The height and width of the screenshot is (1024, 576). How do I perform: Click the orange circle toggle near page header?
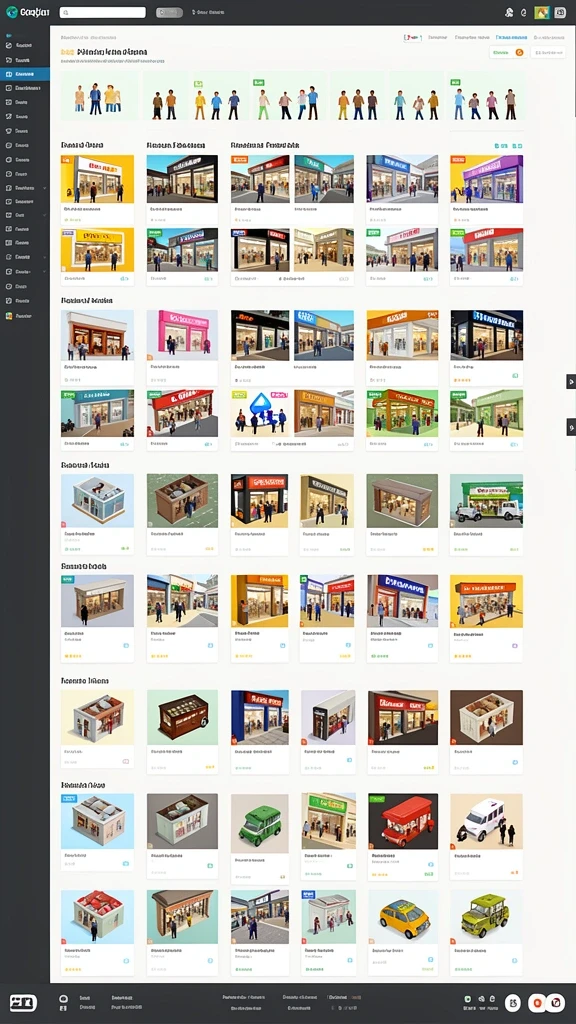pyautogui.click(x=519, y=52)
